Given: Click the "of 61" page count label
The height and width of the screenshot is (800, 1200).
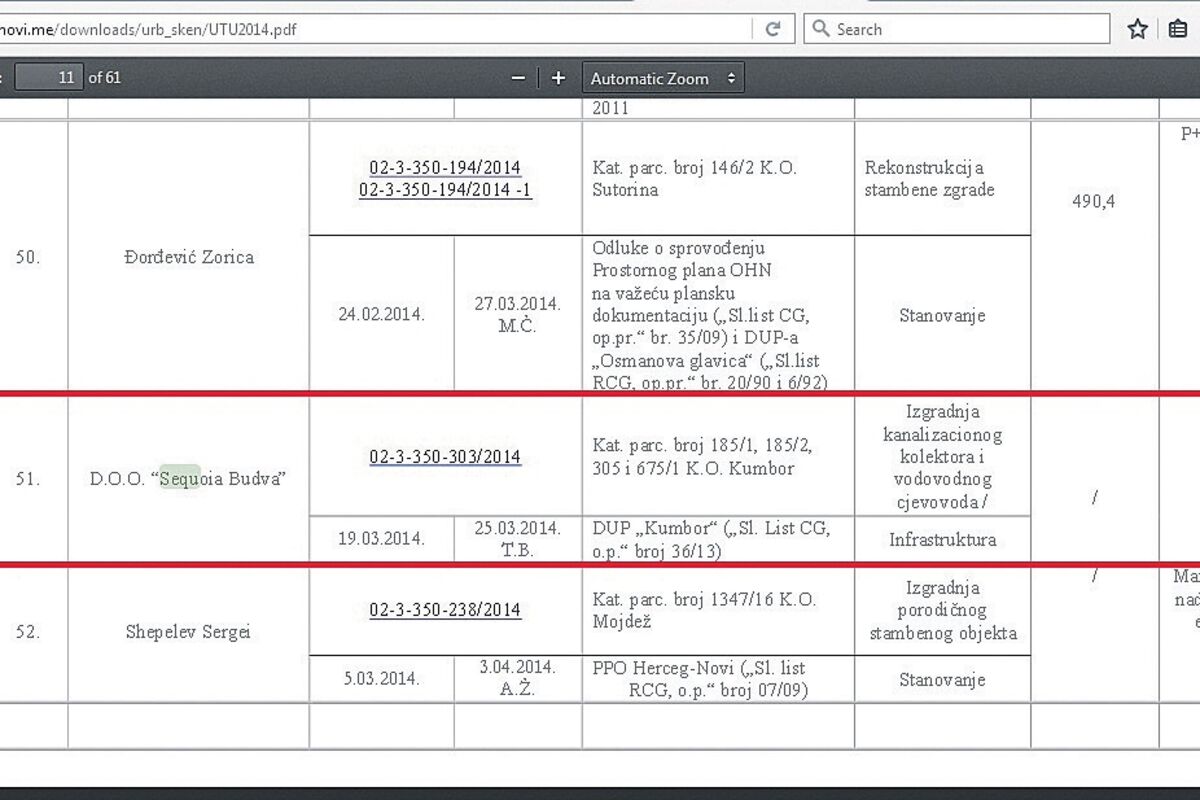Looking at the screenshot, I should click(x=105, y=77).
